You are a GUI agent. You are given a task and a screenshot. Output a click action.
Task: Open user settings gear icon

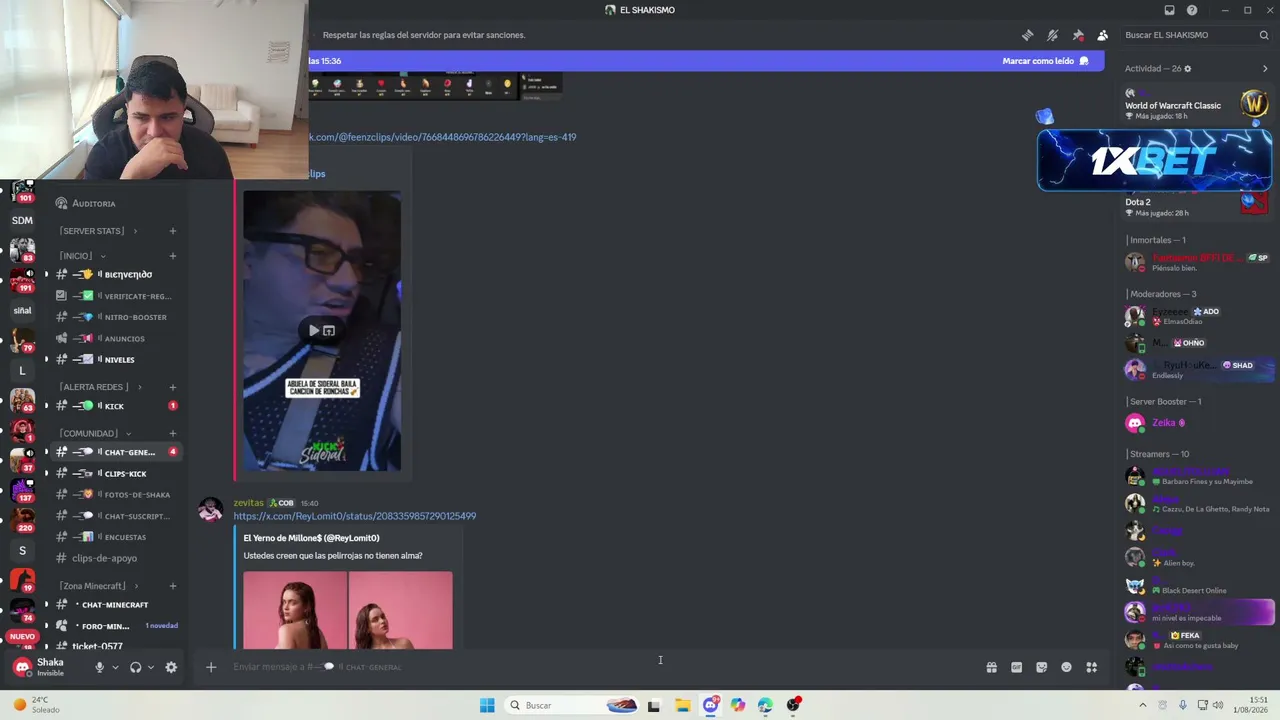pyautogui.click(x=171, y=667)
